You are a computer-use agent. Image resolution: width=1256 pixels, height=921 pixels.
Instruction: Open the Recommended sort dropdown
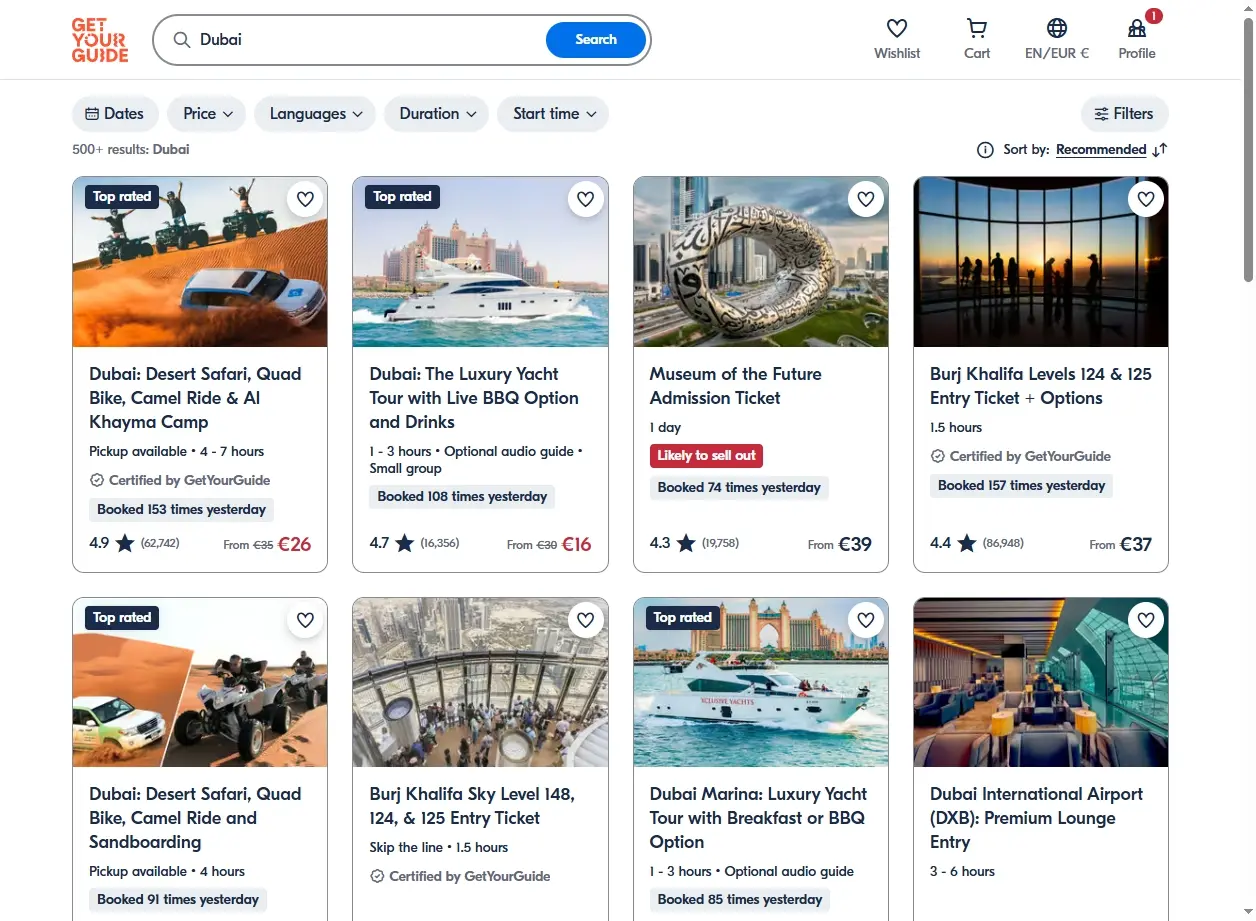[1101, 150]
